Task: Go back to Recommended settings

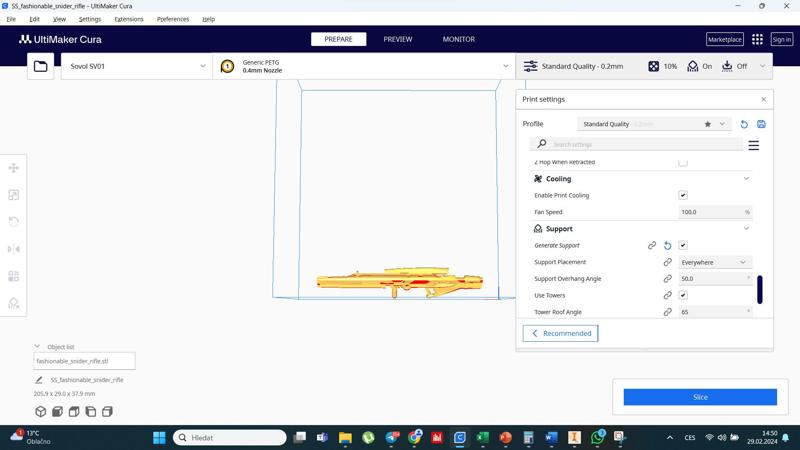Action: click(x=560, y=333)
